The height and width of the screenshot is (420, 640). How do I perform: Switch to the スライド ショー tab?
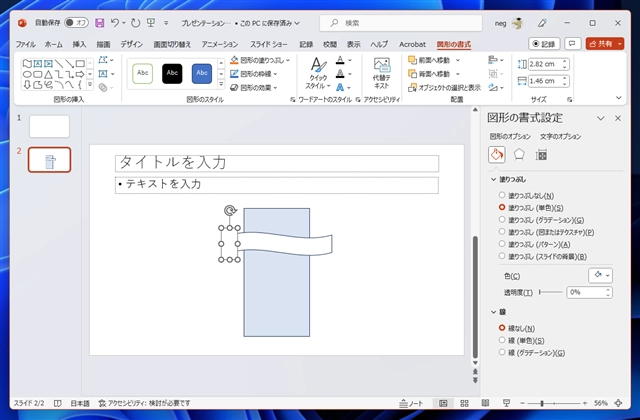point(269,44)
